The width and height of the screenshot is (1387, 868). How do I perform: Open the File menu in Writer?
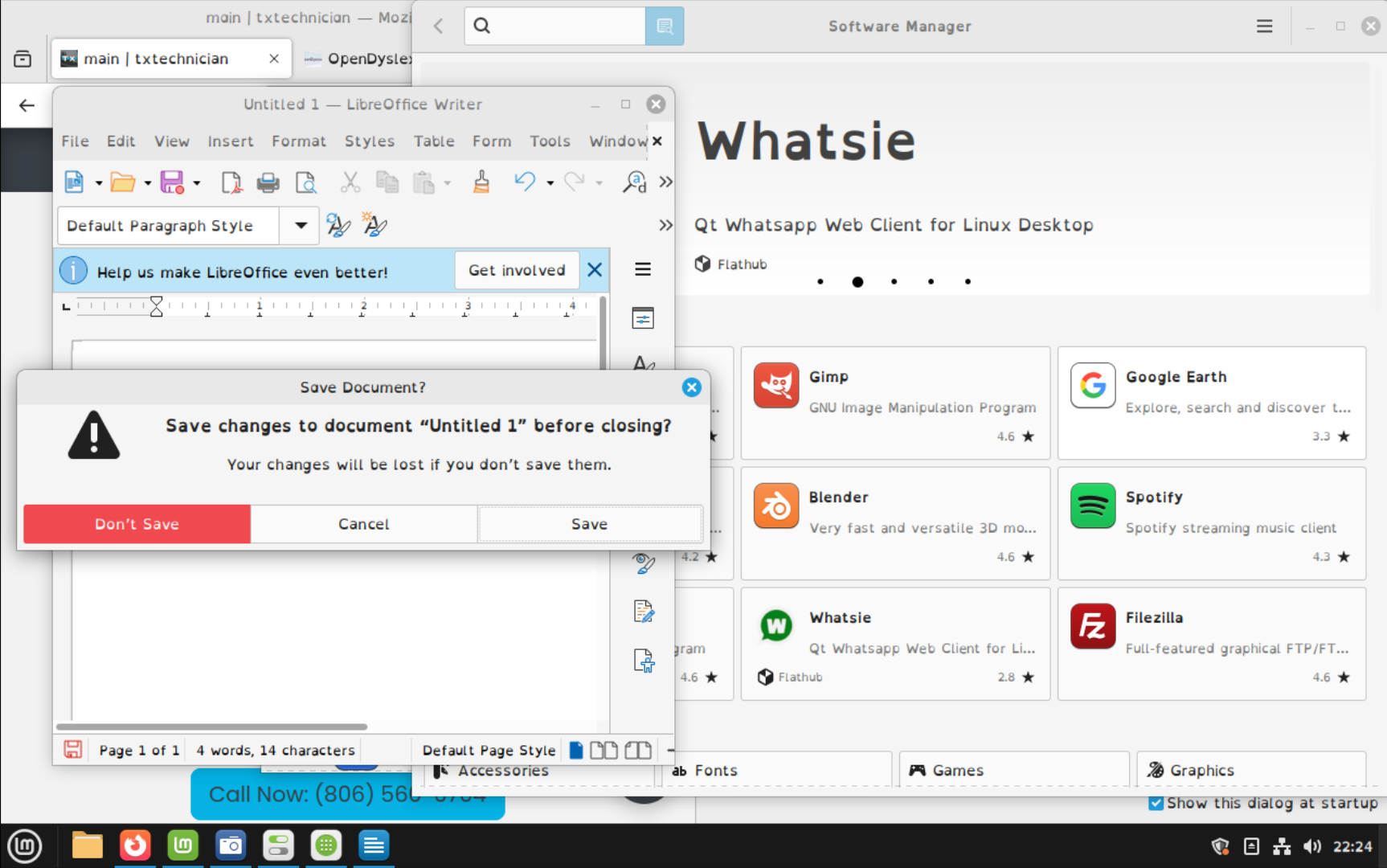tap(76, 141)
